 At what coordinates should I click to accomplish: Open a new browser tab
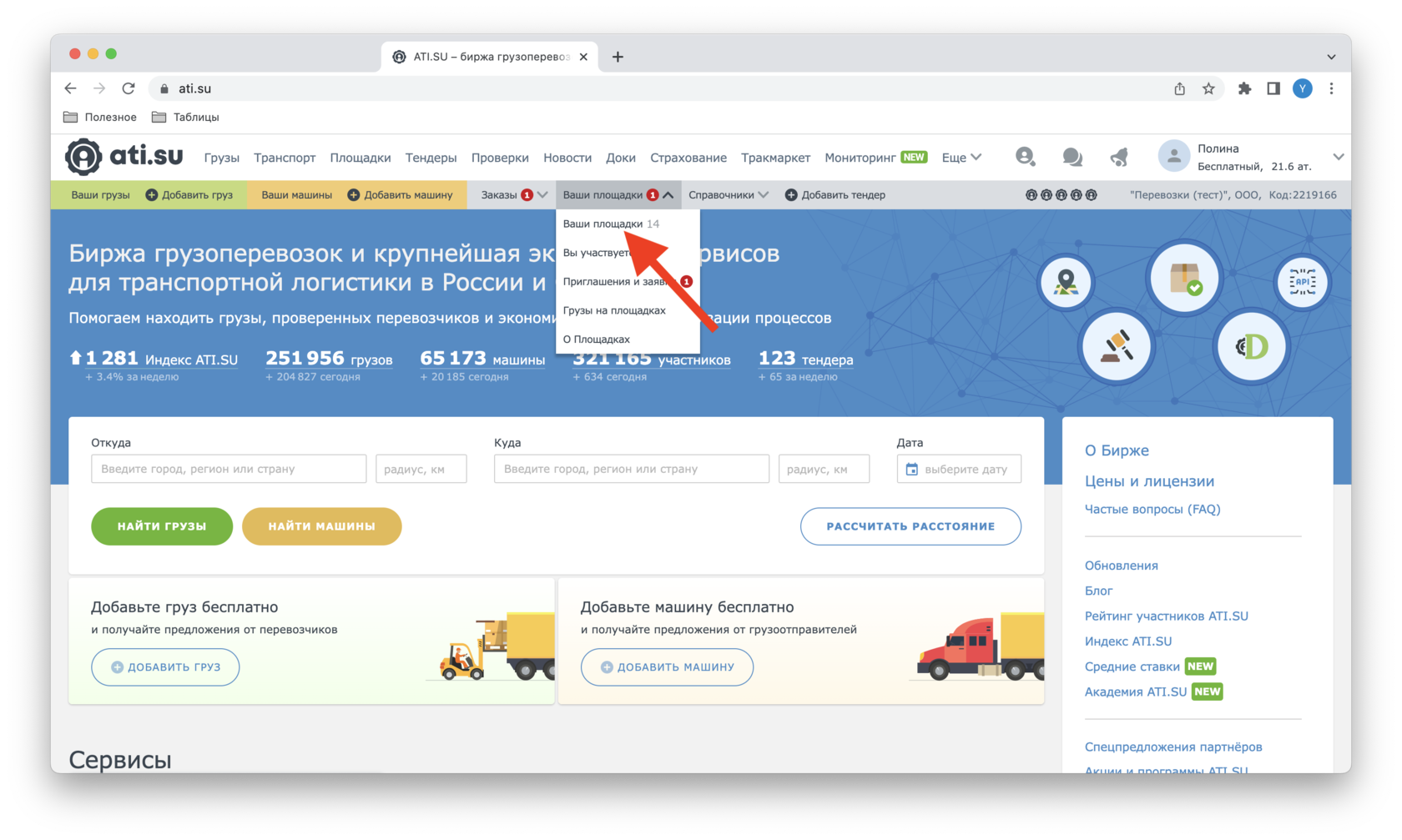(x=618, y=57)
